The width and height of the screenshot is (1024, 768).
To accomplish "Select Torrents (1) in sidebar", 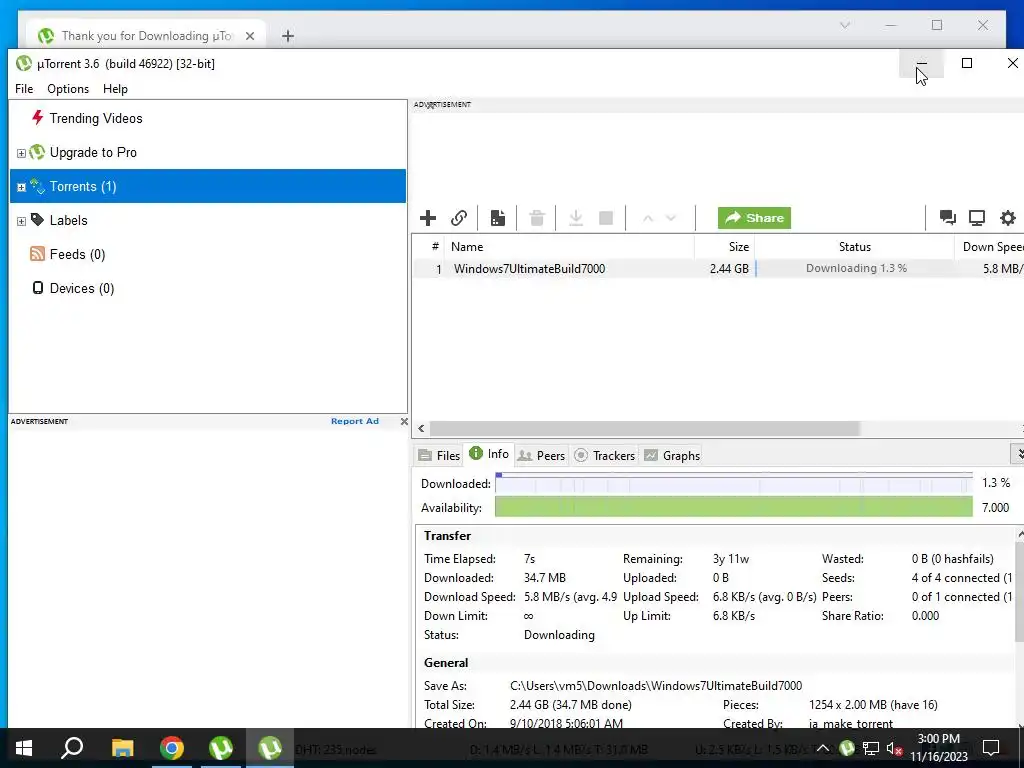I will [x=208, y=186].
